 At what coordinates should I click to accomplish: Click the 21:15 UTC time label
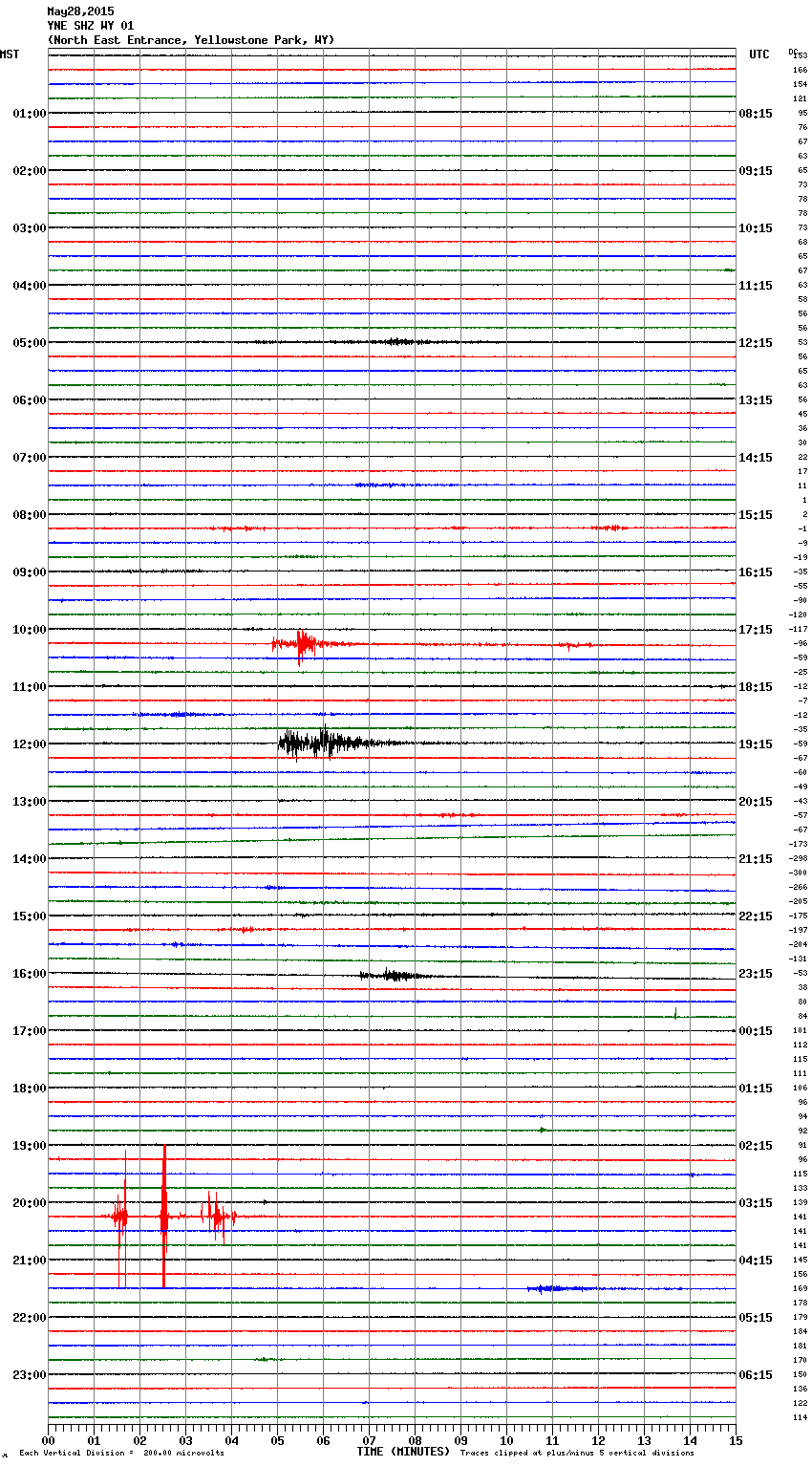click(756, 859)
